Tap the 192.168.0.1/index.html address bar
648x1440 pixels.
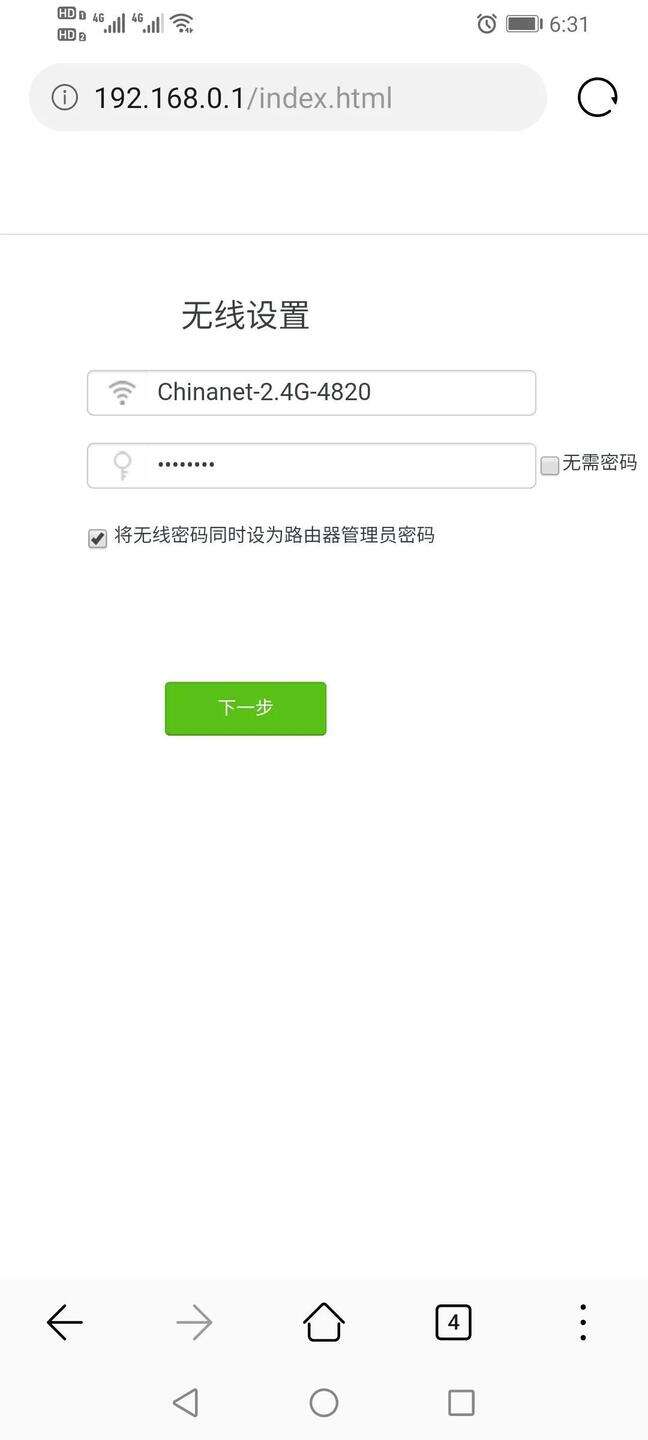(288, 98)
